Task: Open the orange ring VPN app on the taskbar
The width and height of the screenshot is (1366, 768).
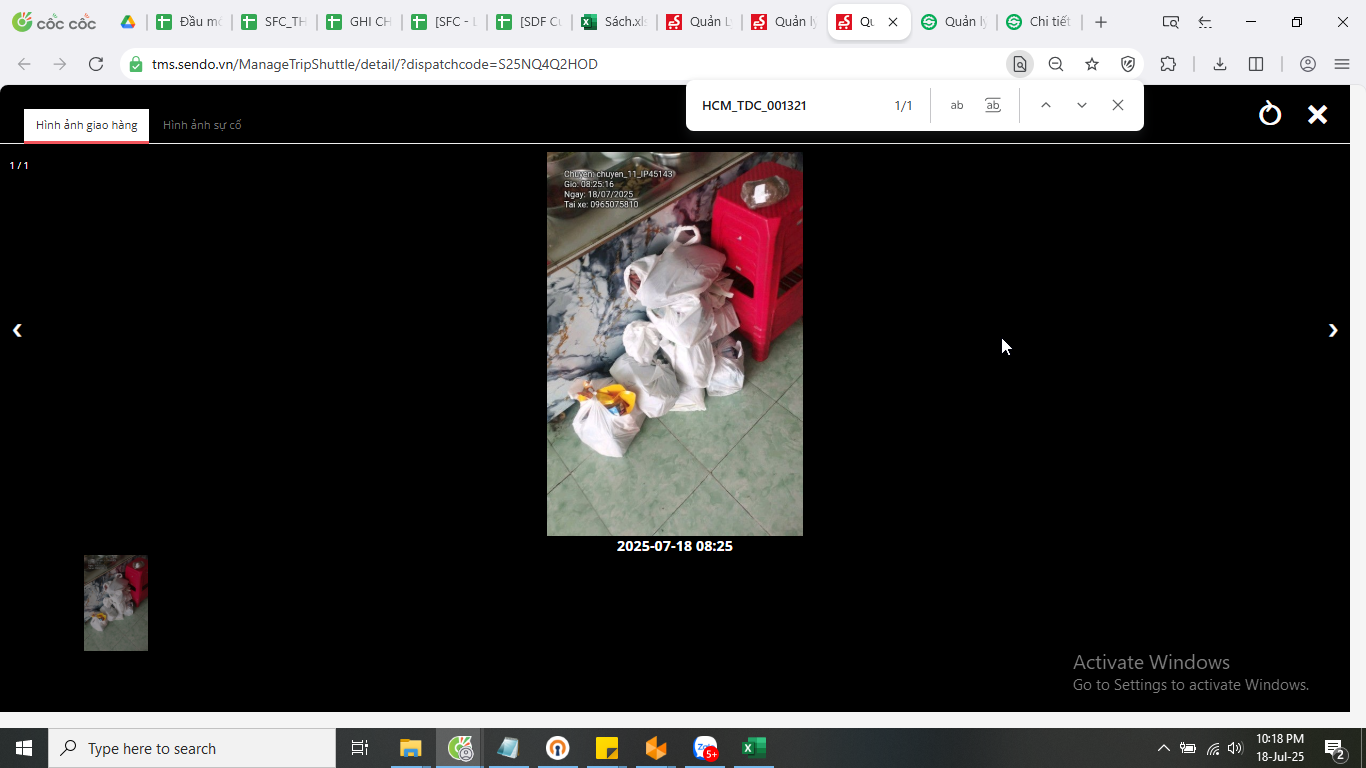Action: (557, 748)
